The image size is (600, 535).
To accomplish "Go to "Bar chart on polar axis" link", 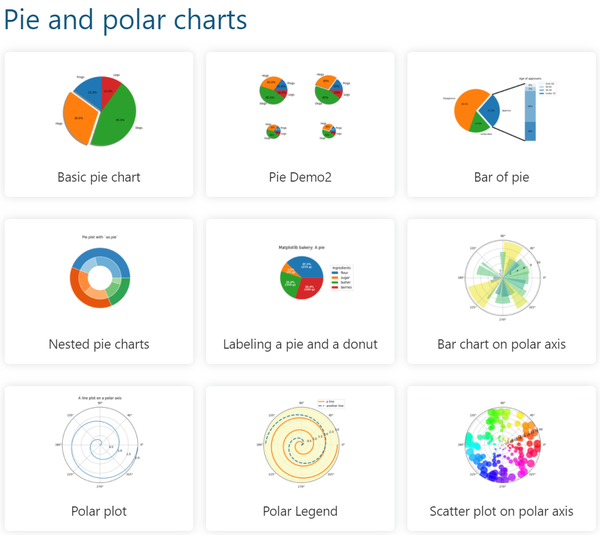I will point(501,344).
